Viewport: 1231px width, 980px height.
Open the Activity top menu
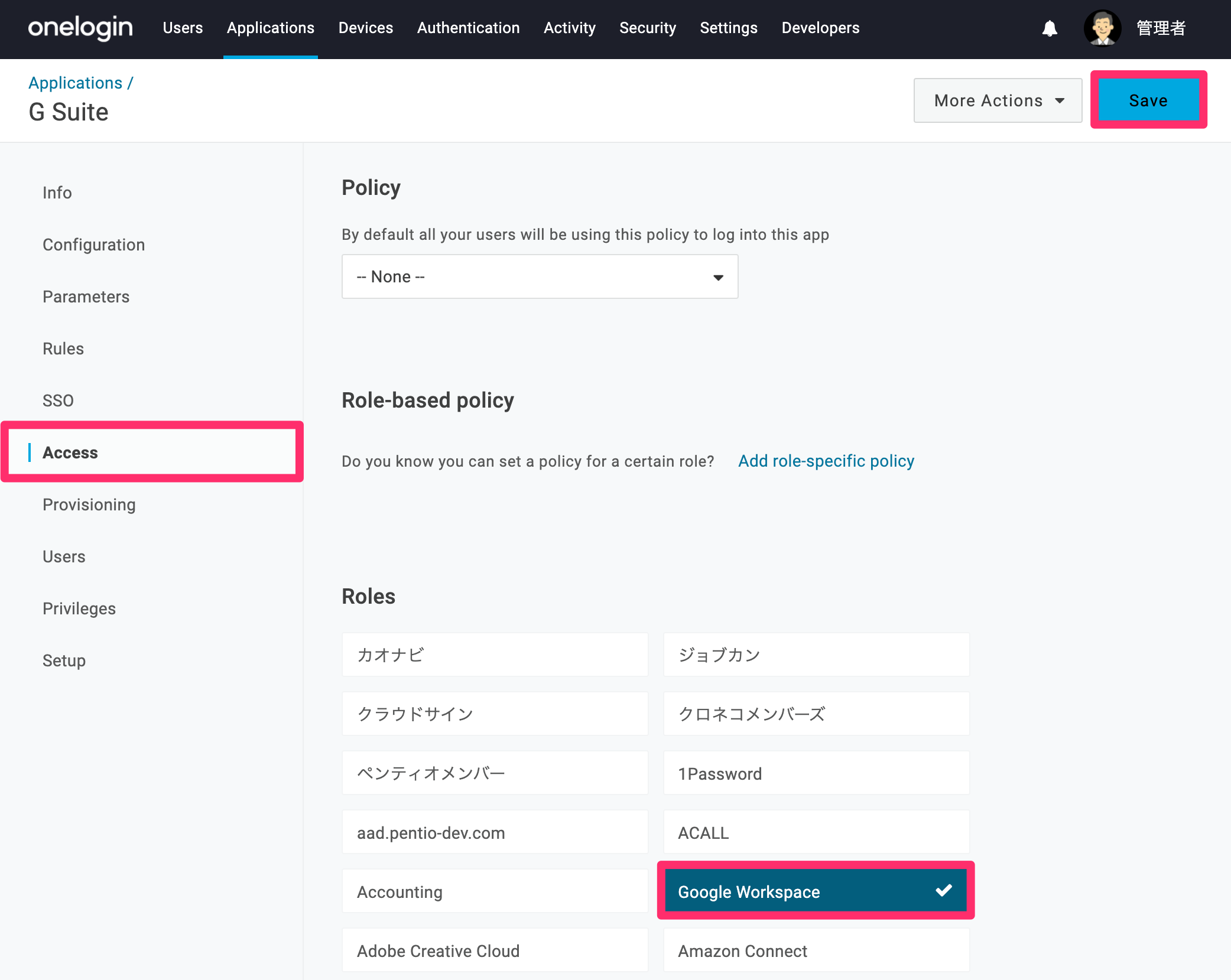pyautogui.click(x=570, y=28)
